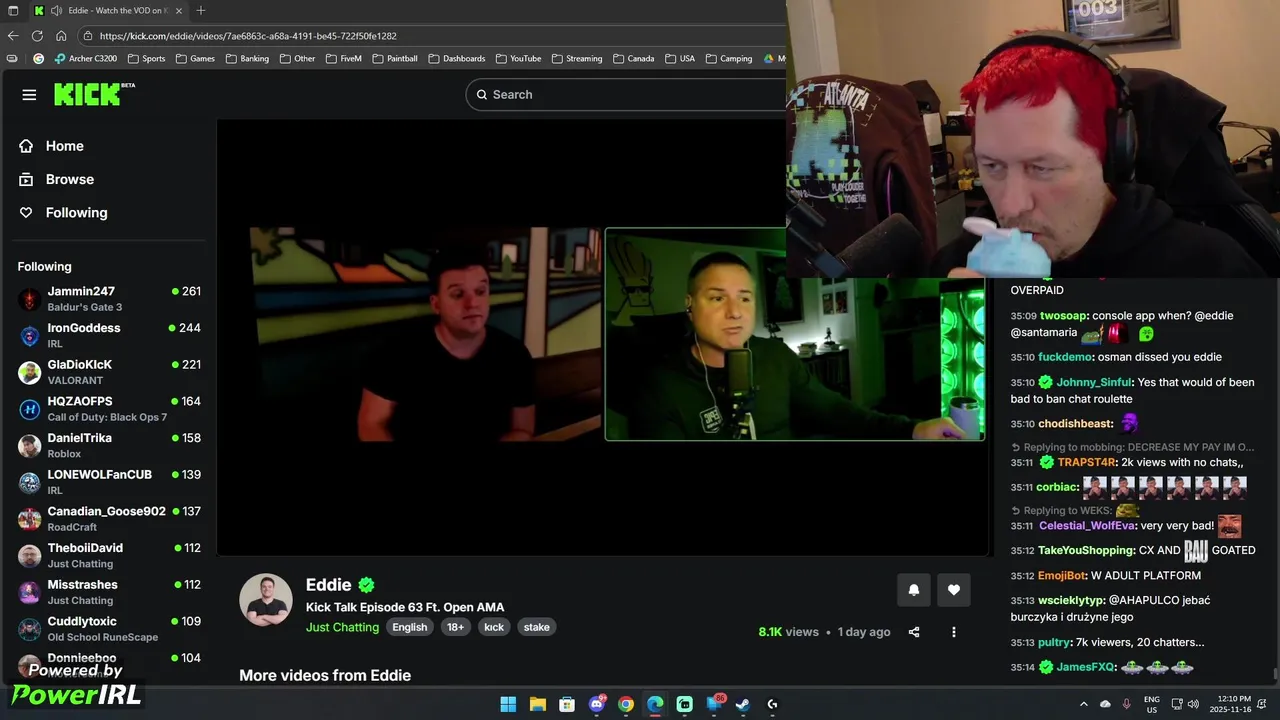The width and height of the screenshot is (1280, 720).
Task: Open YouTube bookmarks folder
Action: (518, 59)
